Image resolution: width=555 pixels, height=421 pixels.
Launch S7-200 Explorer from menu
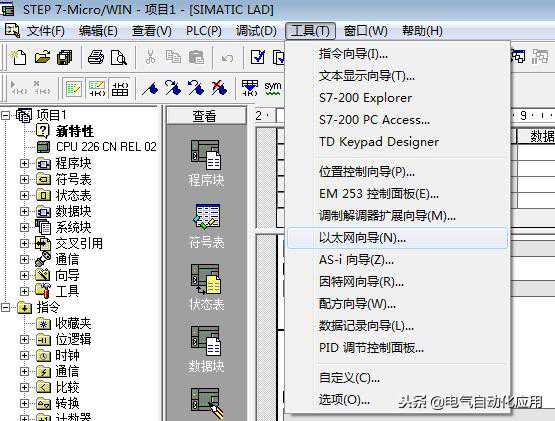397,98
